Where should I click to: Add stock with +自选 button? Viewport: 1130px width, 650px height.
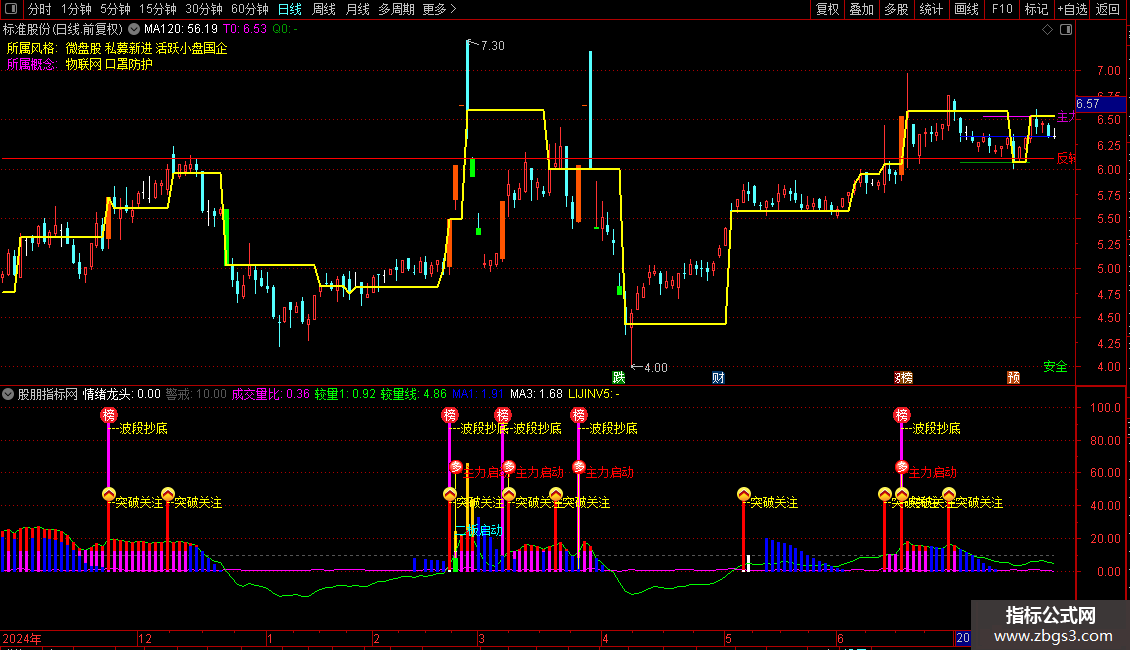1072,9
